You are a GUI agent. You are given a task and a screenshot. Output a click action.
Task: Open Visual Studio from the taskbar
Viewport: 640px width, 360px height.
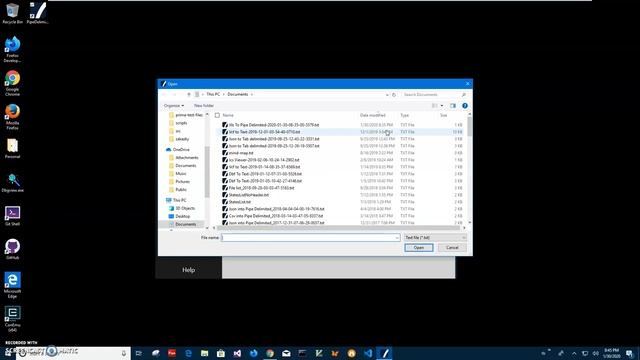237,353
